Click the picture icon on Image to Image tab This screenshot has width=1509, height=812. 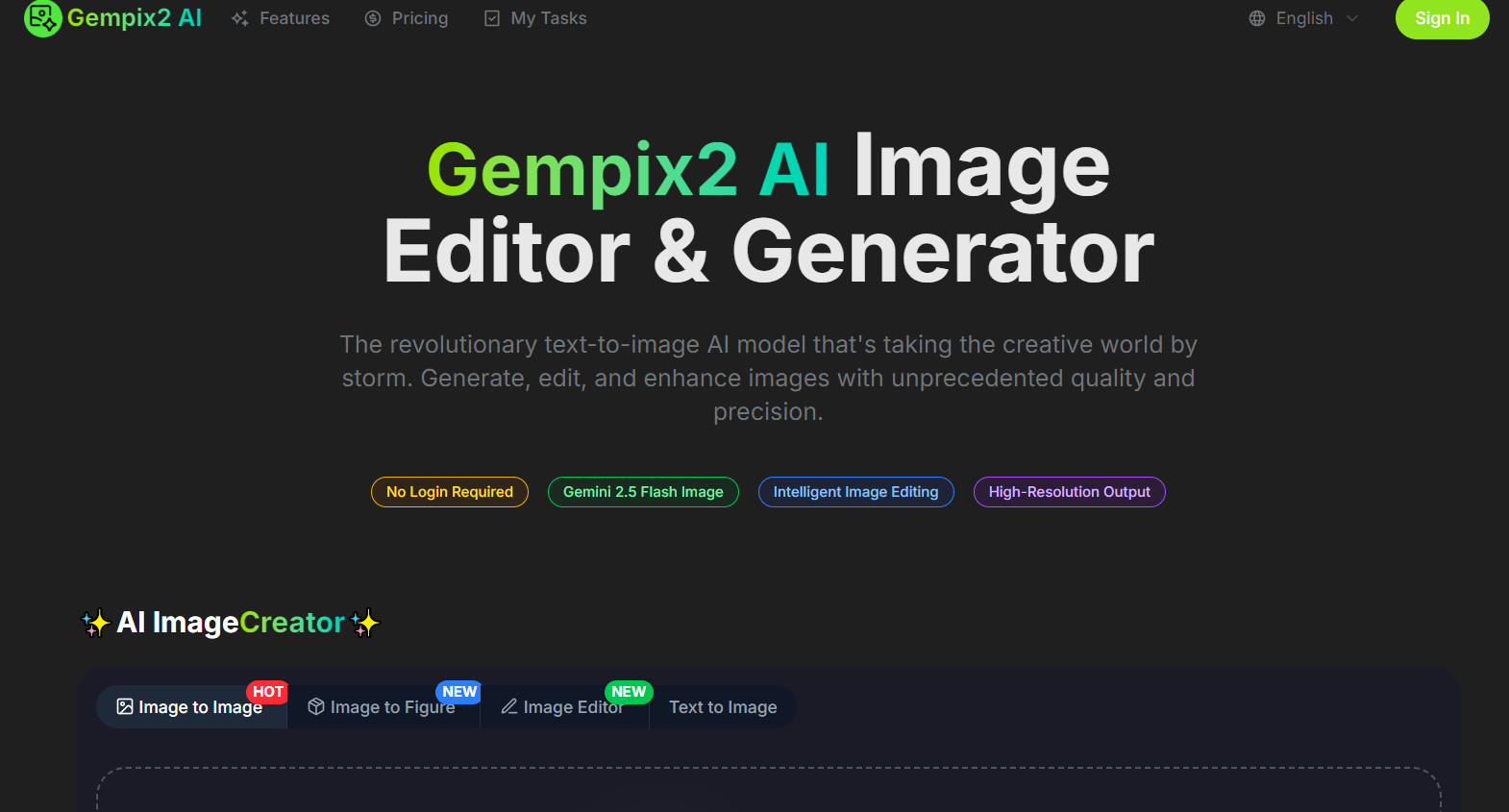click(x=125, y=707)
